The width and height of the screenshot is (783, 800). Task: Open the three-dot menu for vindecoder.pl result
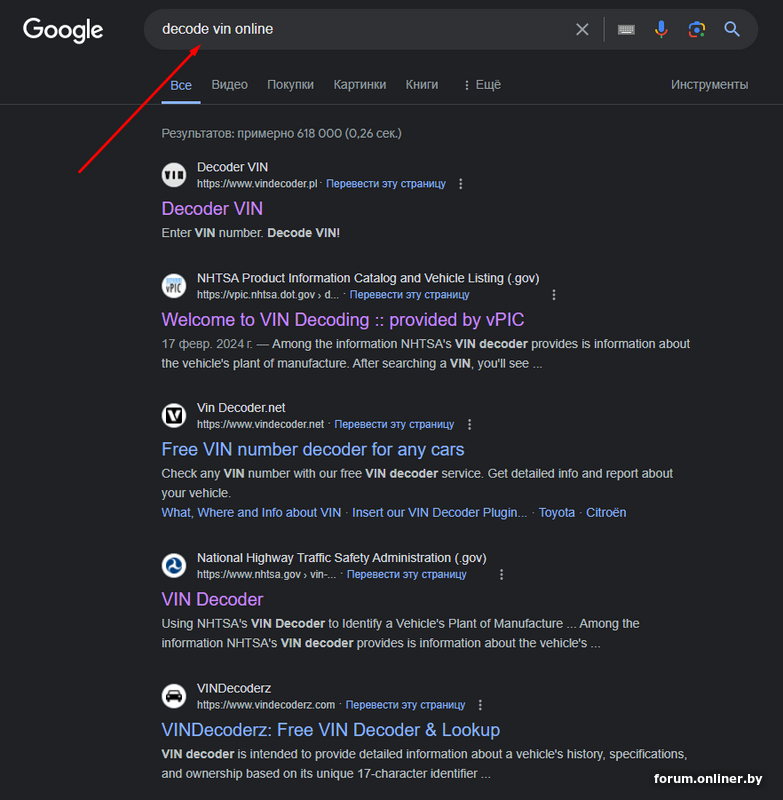(461, 184)
